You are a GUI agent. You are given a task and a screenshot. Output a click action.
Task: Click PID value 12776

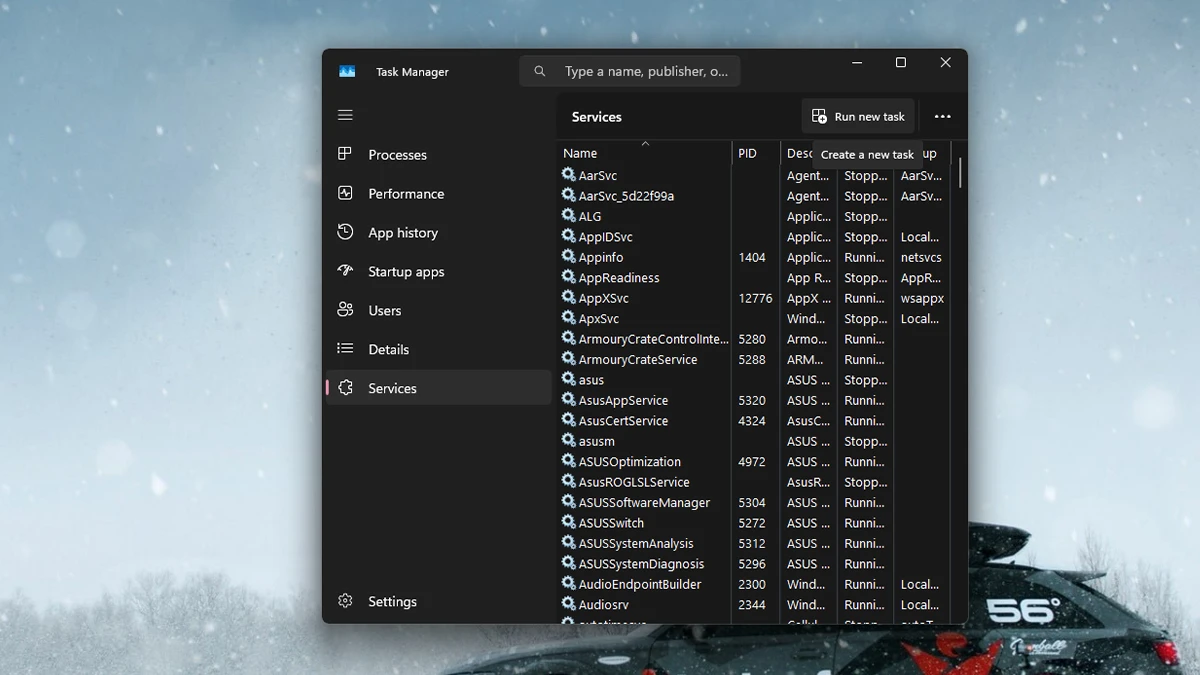coord(755,298)
